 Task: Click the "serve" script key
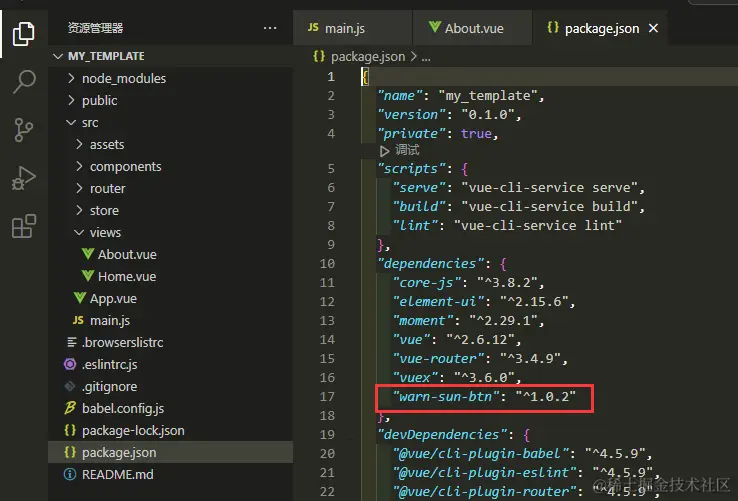pyautogui.click(x=419, y=187)
